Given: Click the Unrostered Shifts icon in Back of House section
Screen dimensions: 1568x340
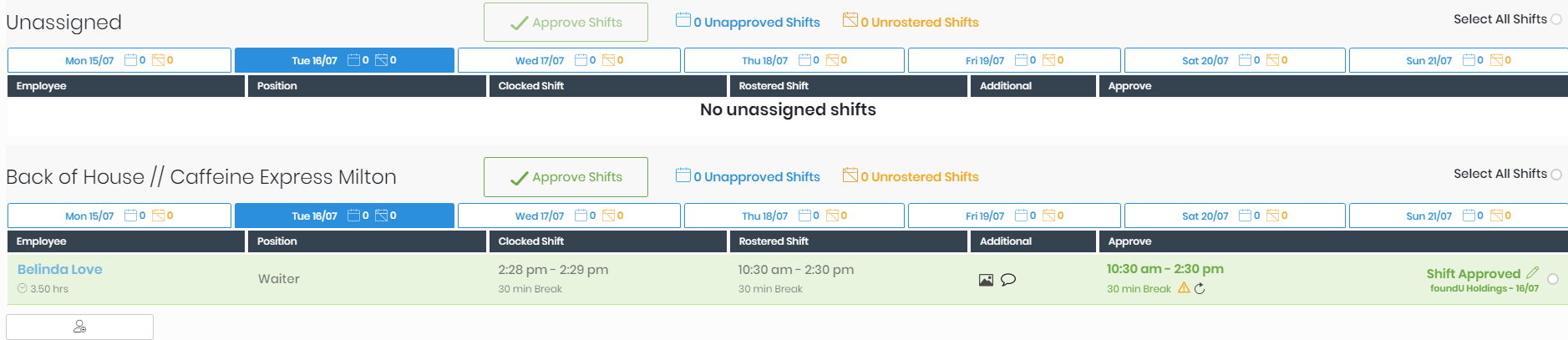Looking at the screenshot, I should coord(850,175).
